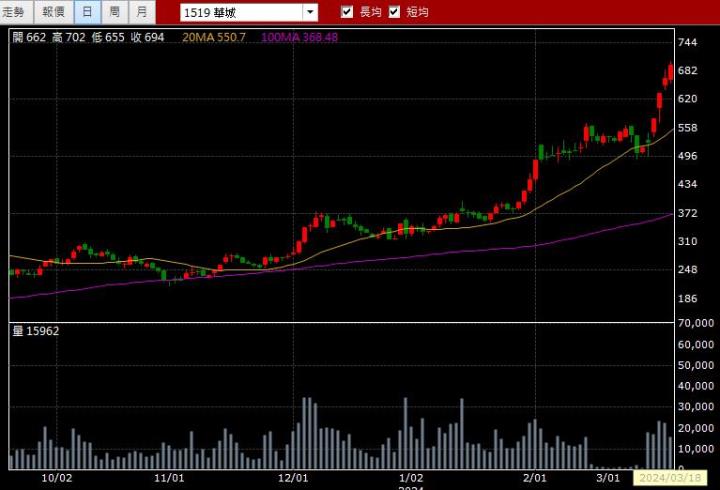This screenshot has height=490, width=720.
Task: Select the 月 monthly chart period
Action: (x=142, y=12)
